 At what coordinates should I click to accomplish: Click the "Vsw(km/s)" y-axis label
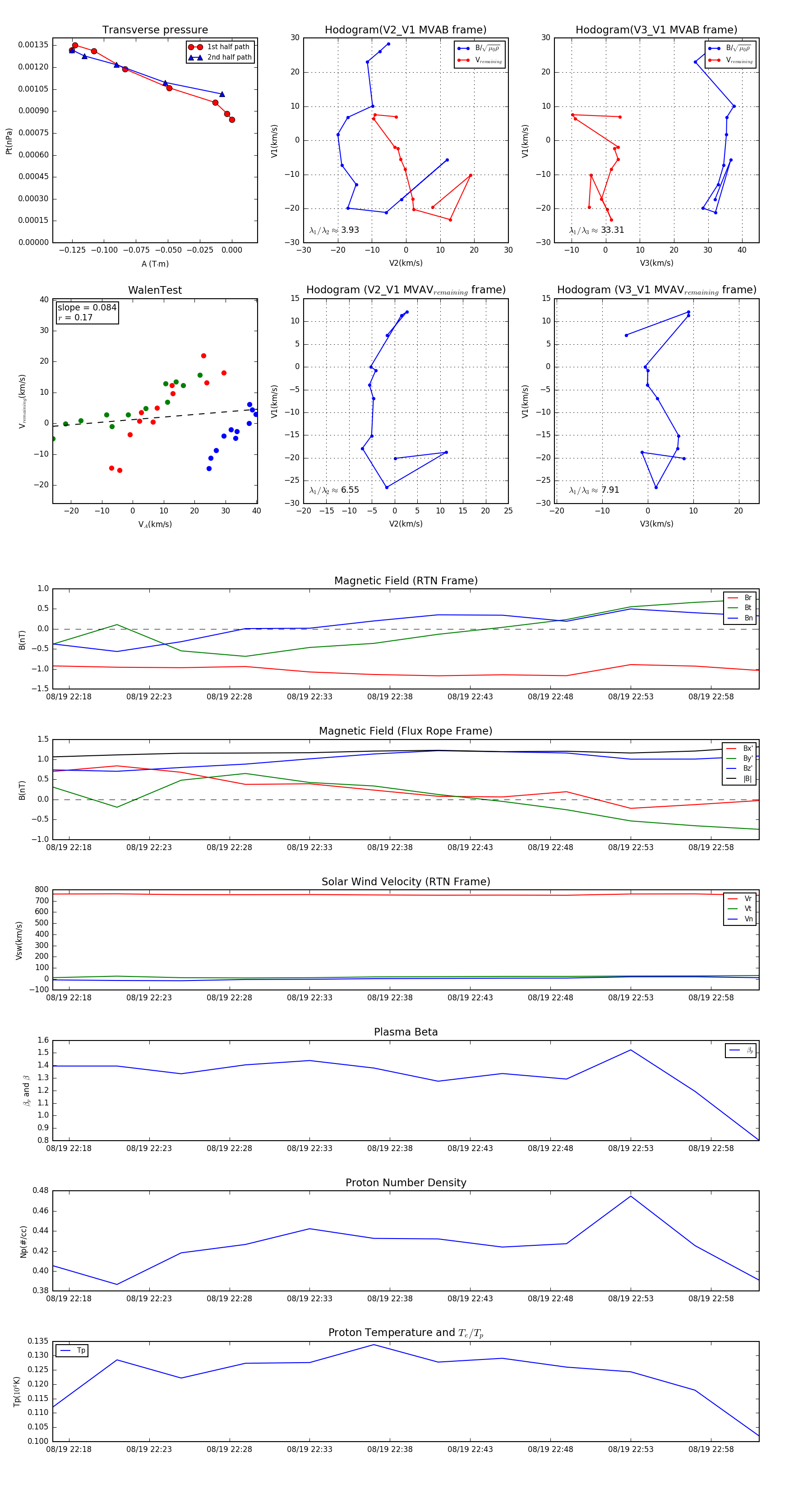18,940
